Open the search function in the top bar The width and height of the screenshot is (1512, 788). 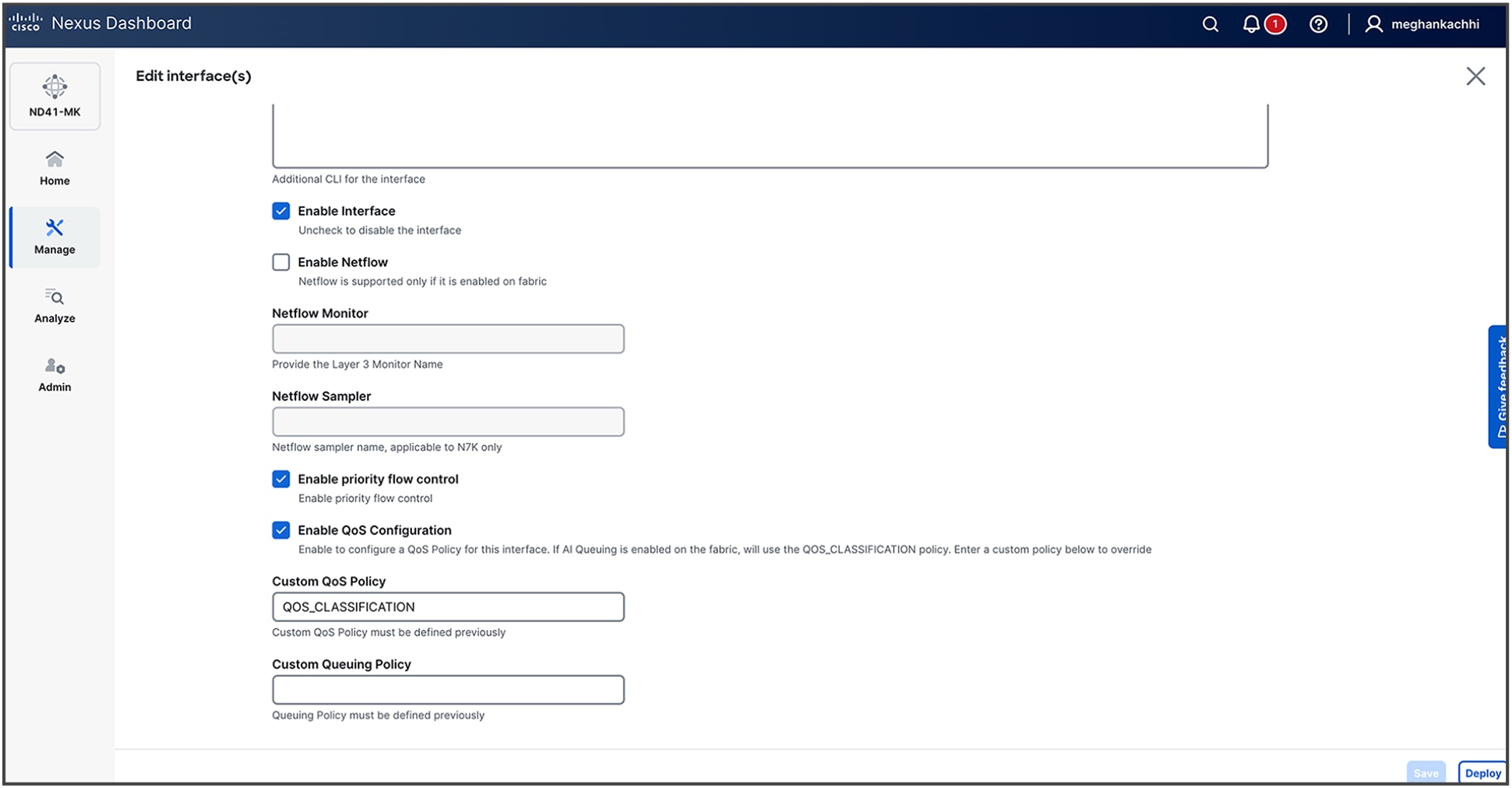click(x=1212, y=24)
